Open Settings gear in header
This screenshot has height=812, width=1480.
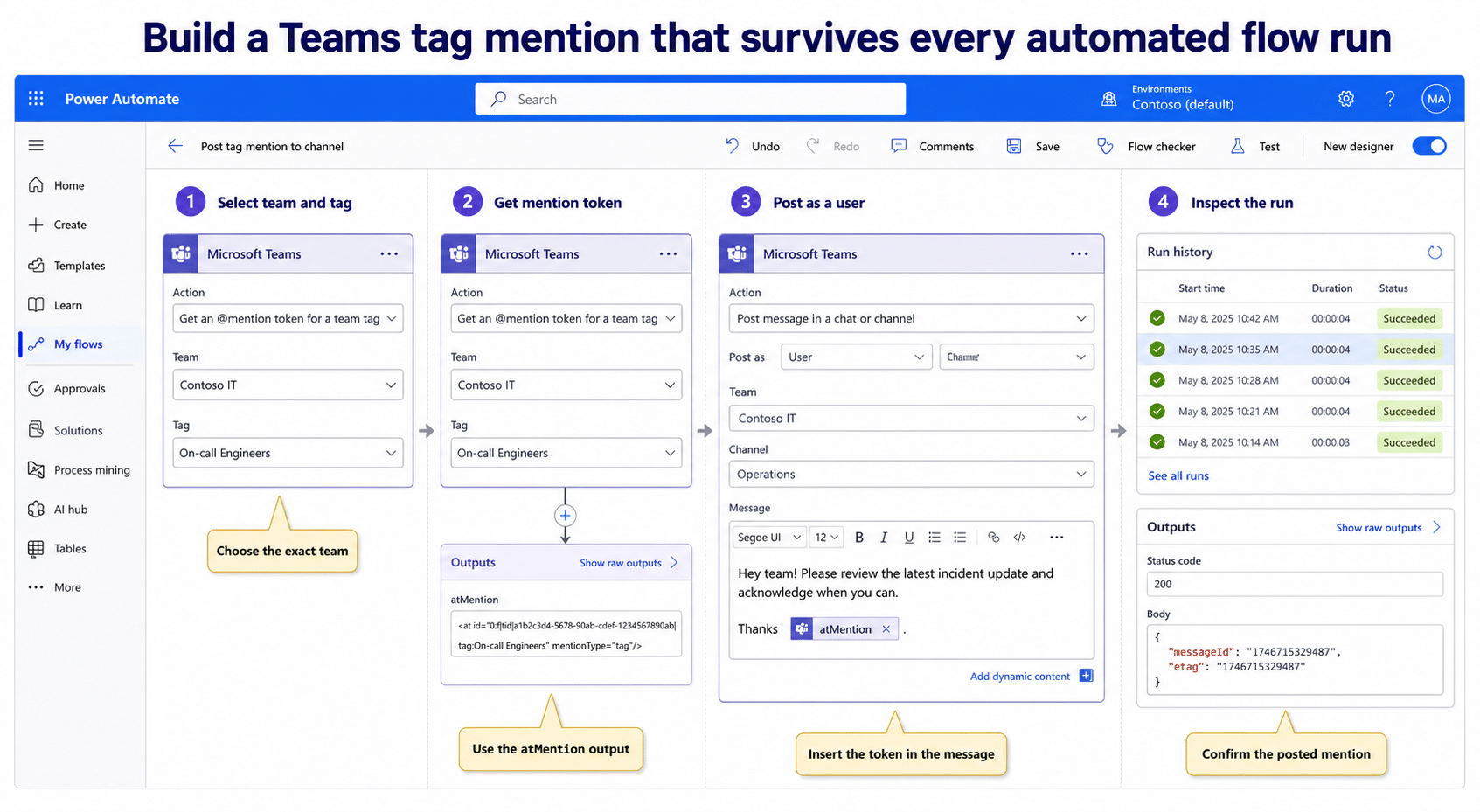click(x=1346, y=99)
